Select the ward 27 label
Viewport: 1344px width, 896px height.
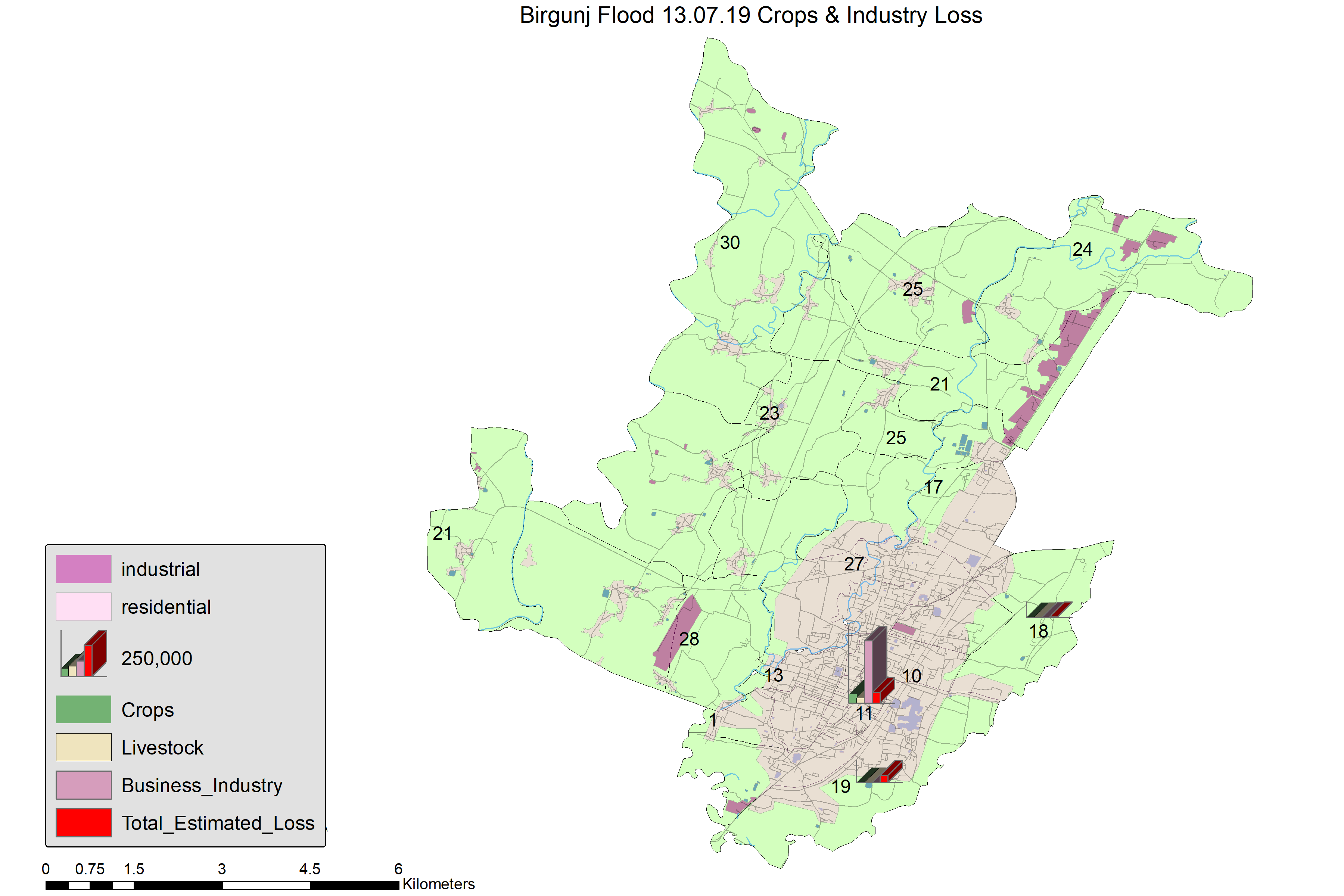pyautogui.click(x=854, y=564)
